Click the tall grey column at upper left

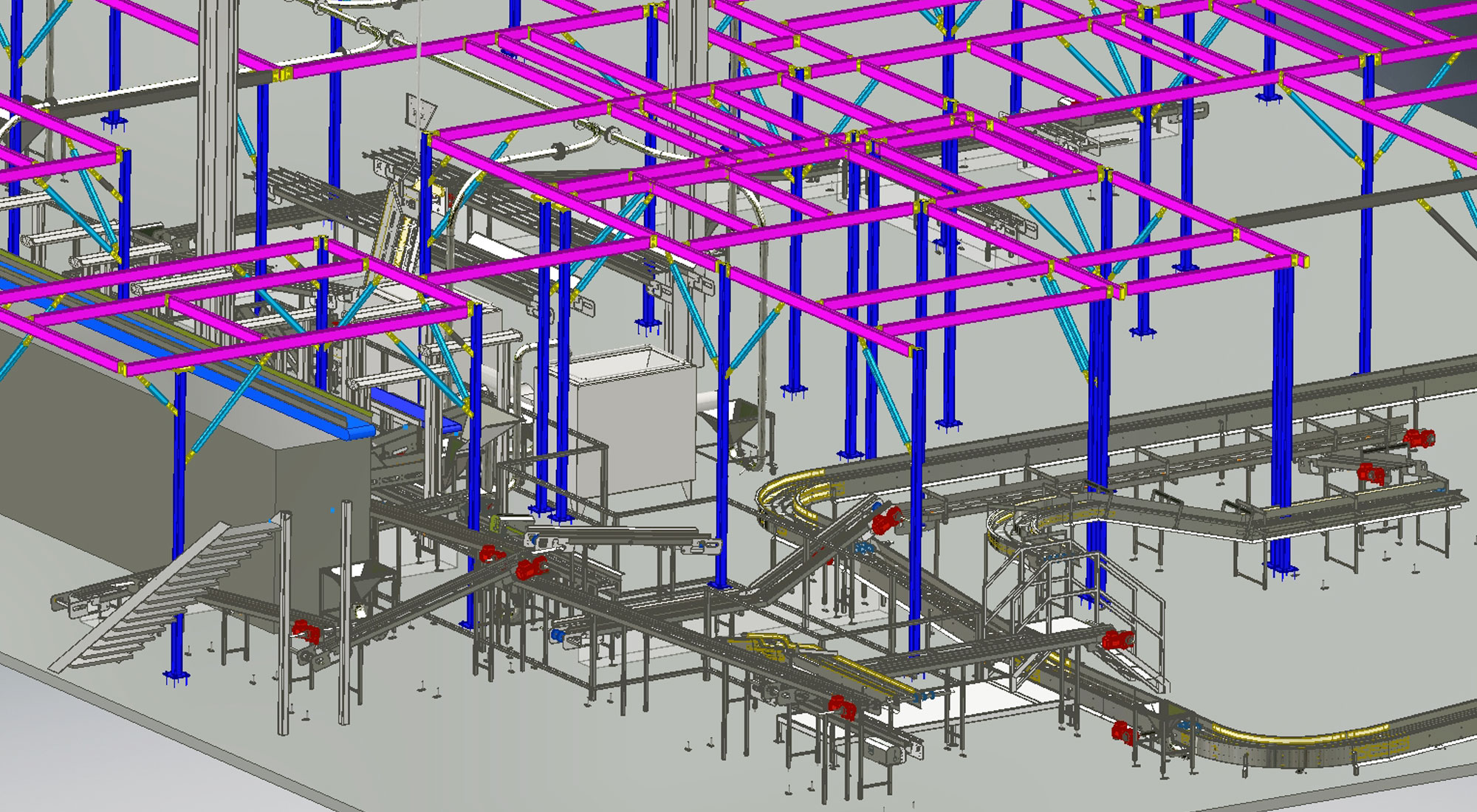(217, 148)
